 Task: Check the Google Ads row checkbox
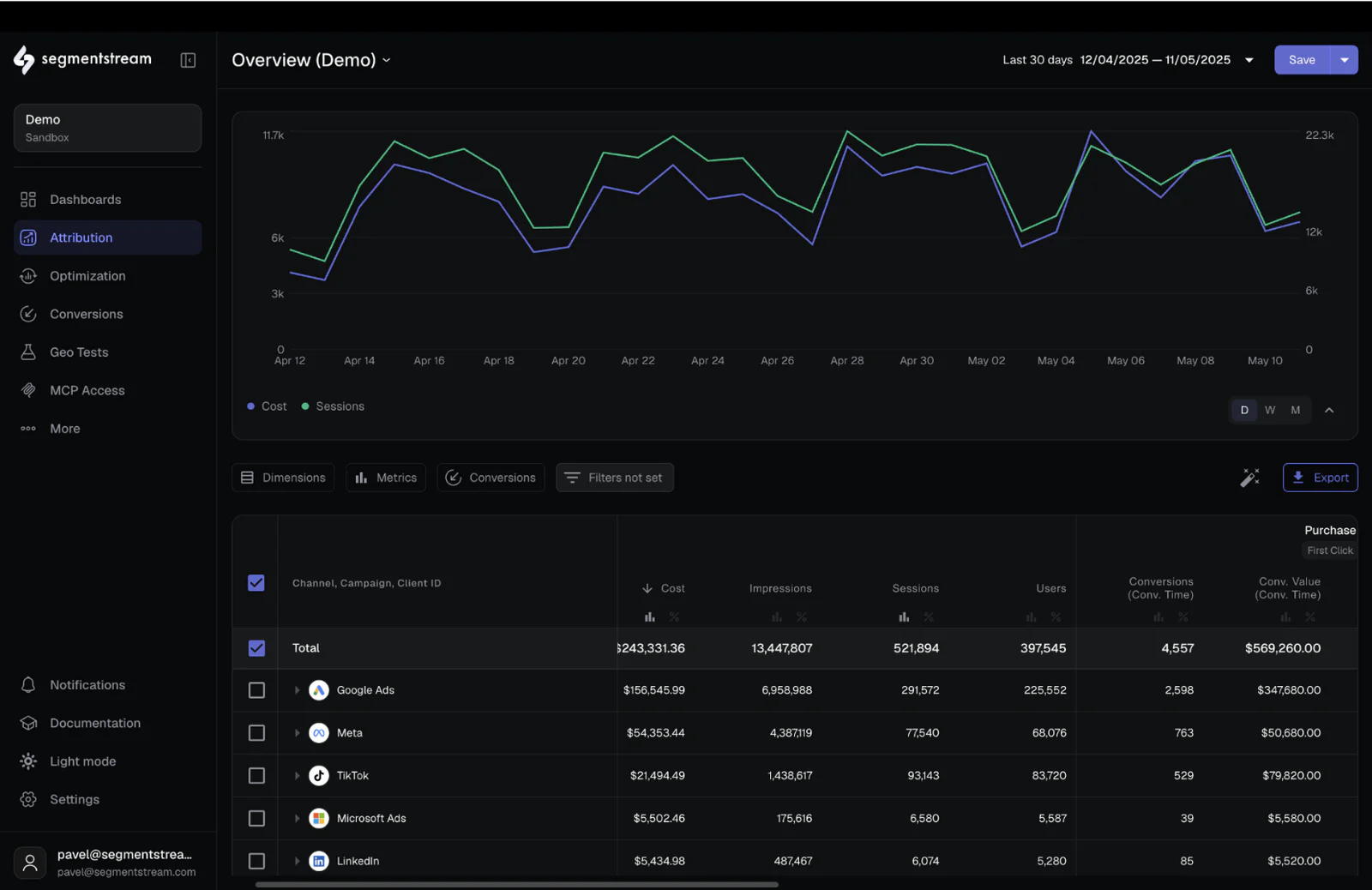coord(256,690)
